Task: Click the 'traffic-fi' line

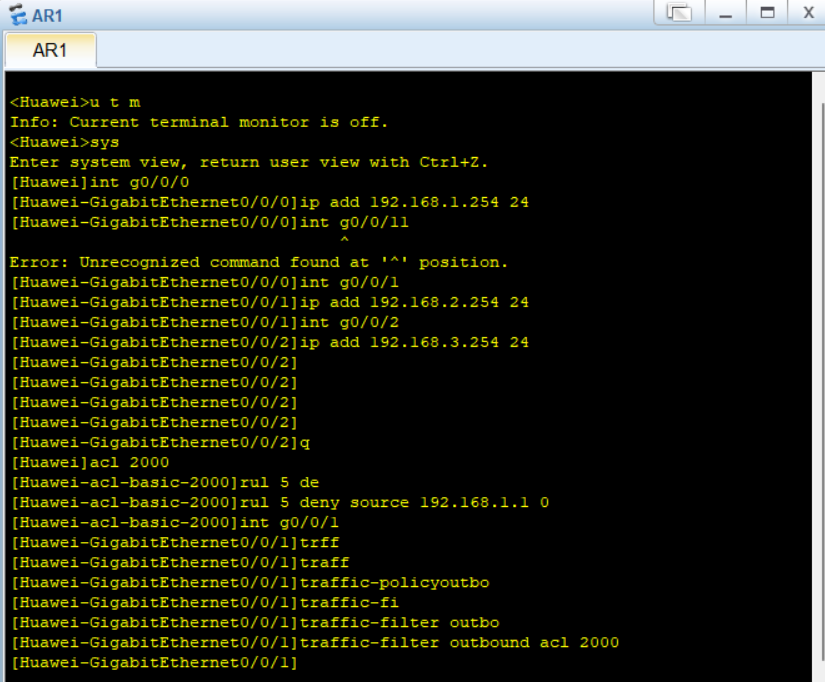Action: point(205,602)
